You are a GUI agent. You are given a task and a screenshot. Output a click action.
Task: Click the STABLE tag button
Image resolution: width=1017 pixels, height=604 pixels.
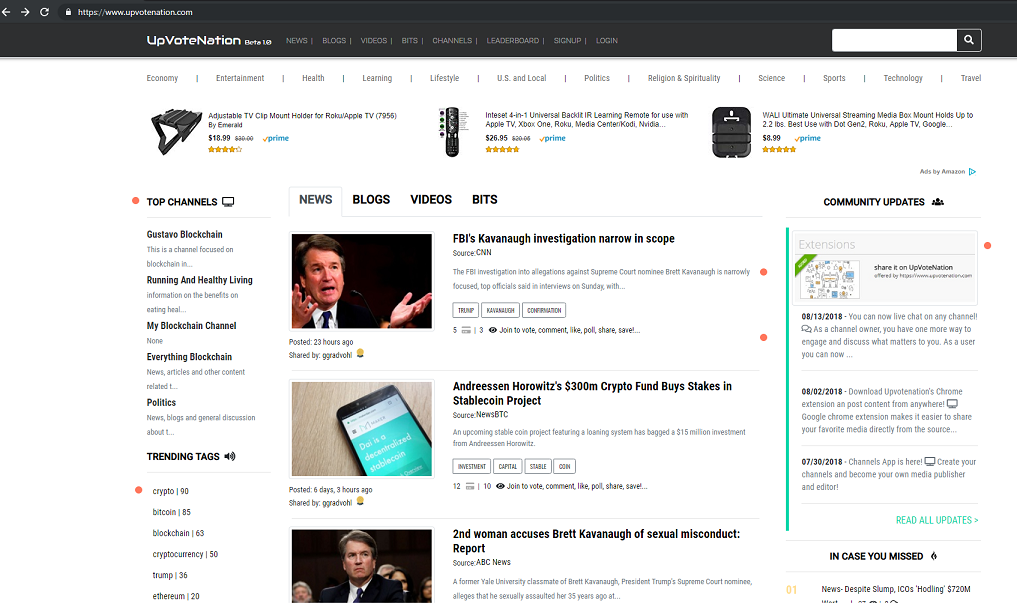coord(538,466)
